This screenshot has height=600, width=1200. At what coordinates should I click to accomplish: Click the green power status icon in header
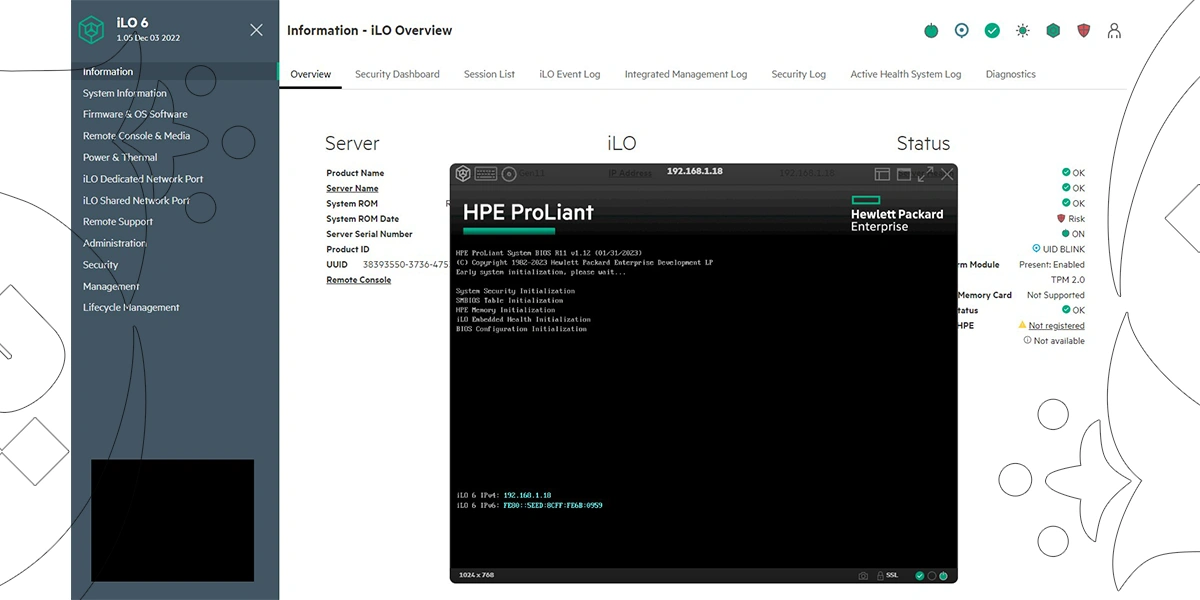(x=931, y=31)
